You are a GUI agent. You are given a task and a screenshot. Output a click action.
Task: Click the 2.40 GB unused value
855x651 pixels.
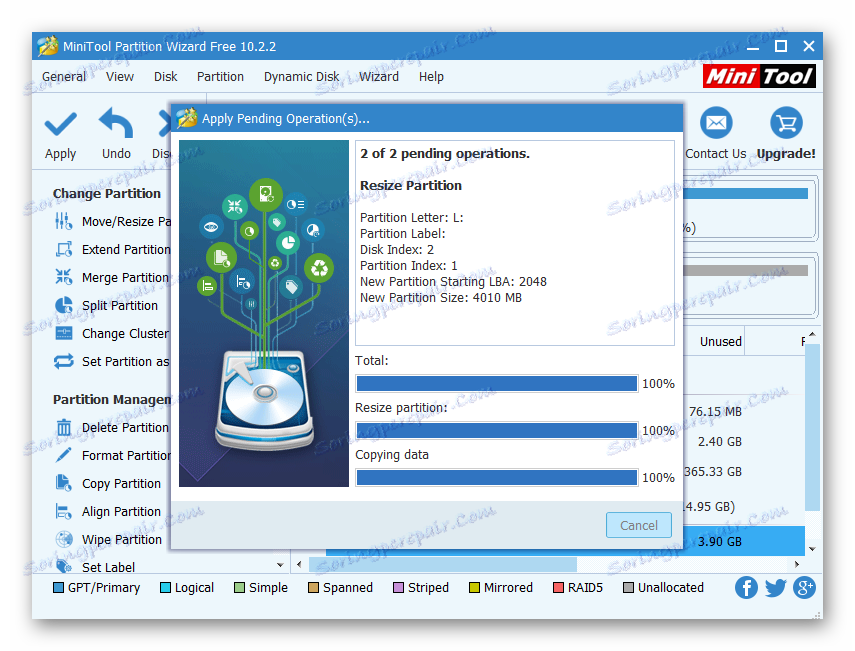pyautogui.click(x=720, y=442)
